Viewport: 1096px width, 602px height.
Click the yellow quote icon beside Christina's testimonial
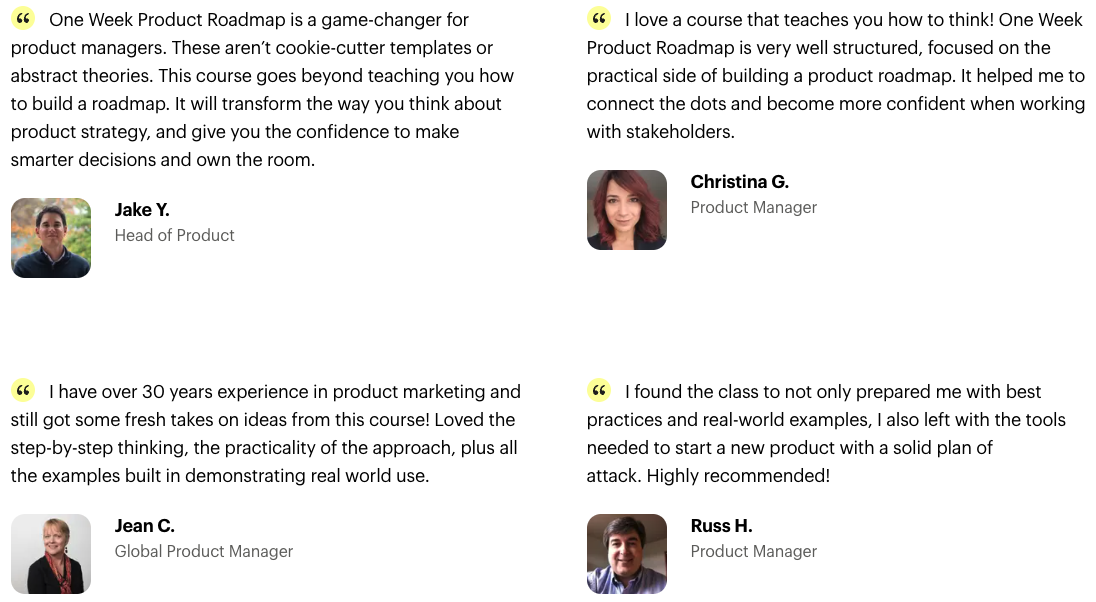point(599,18)
